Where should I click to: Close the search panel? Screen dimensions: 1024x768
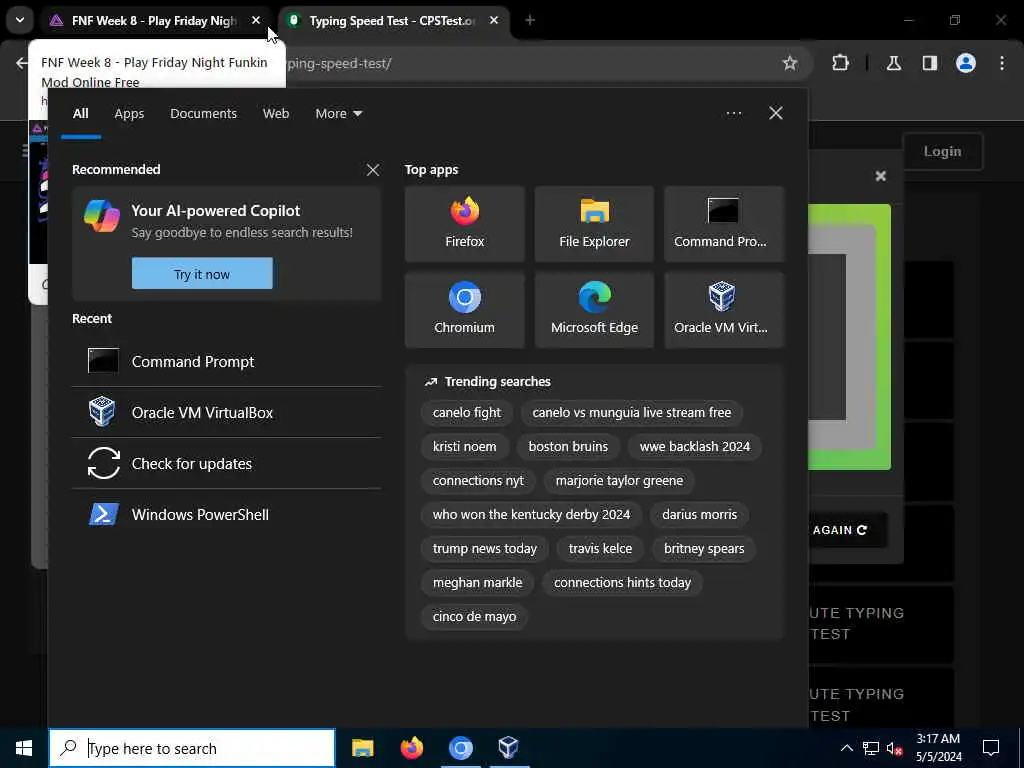tap(775, 113)
